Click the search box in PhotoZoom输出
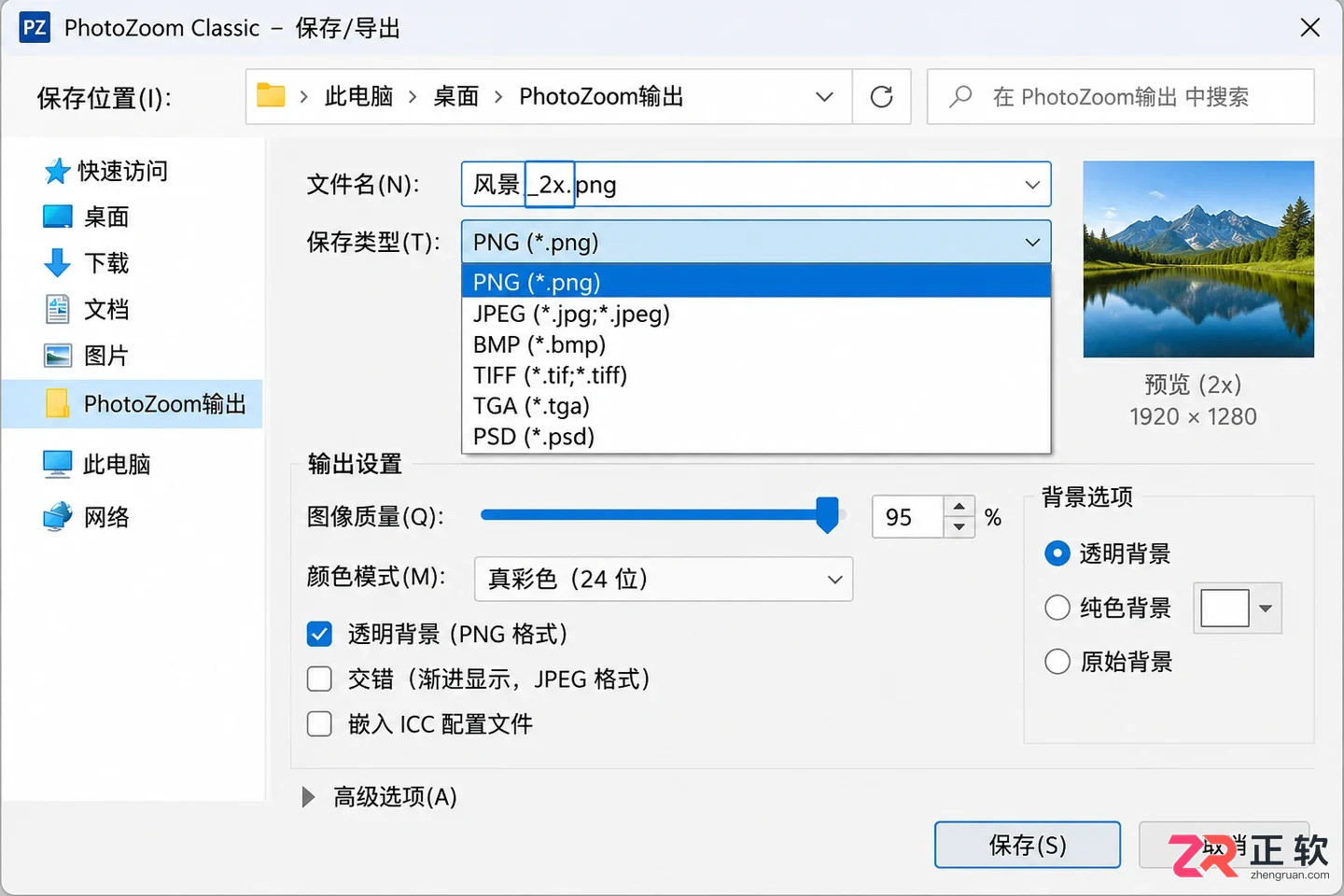Viewport: 1344px width, 896px height. 1121,96
